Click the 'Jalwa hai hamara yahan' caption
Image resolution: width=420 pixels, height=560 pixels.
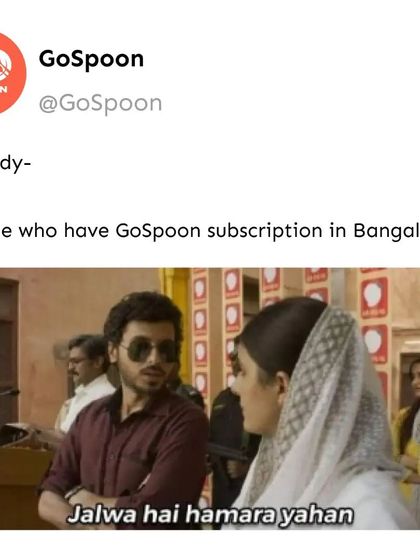(x=210, y=514)
